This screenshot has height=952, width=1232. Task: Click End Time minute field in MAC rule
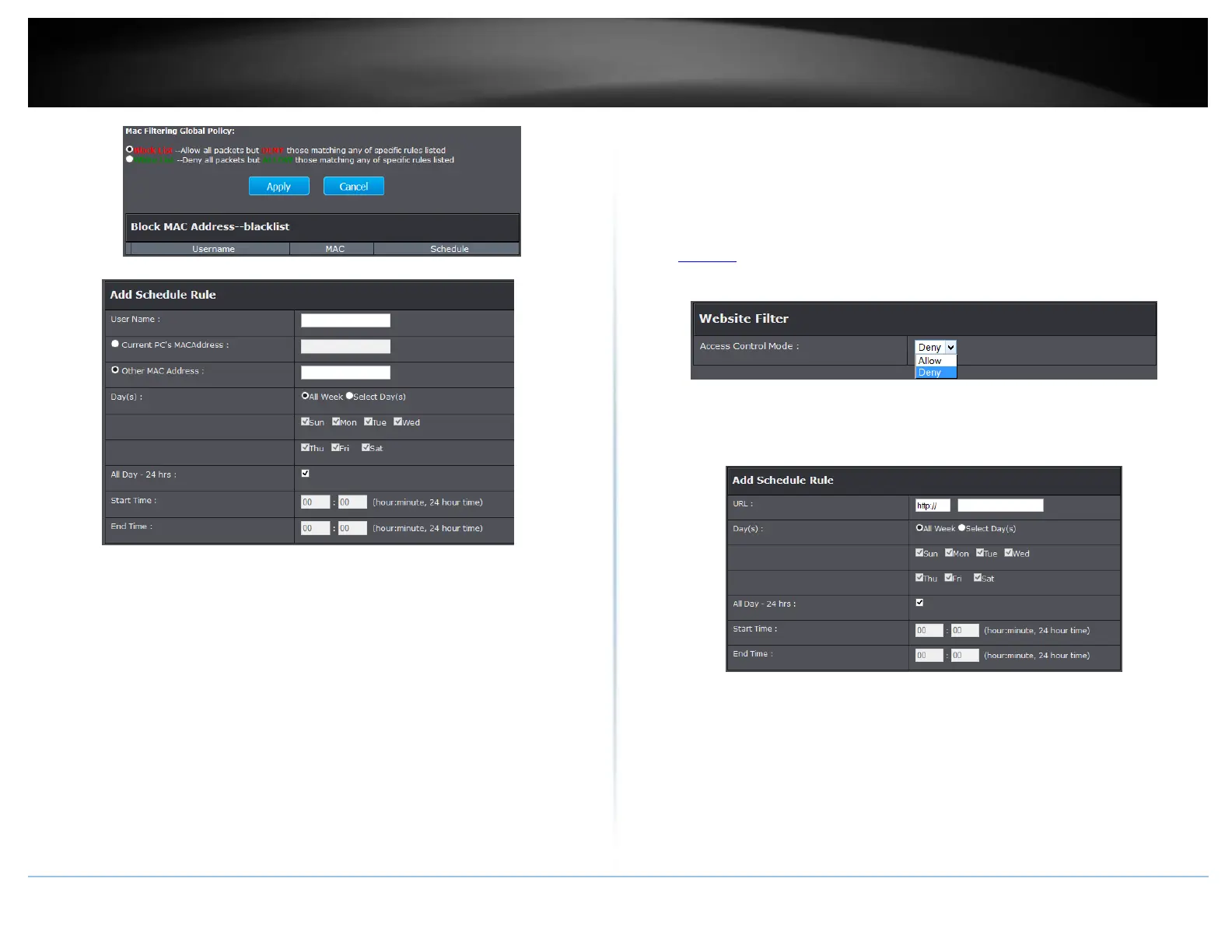click(352, 528)
